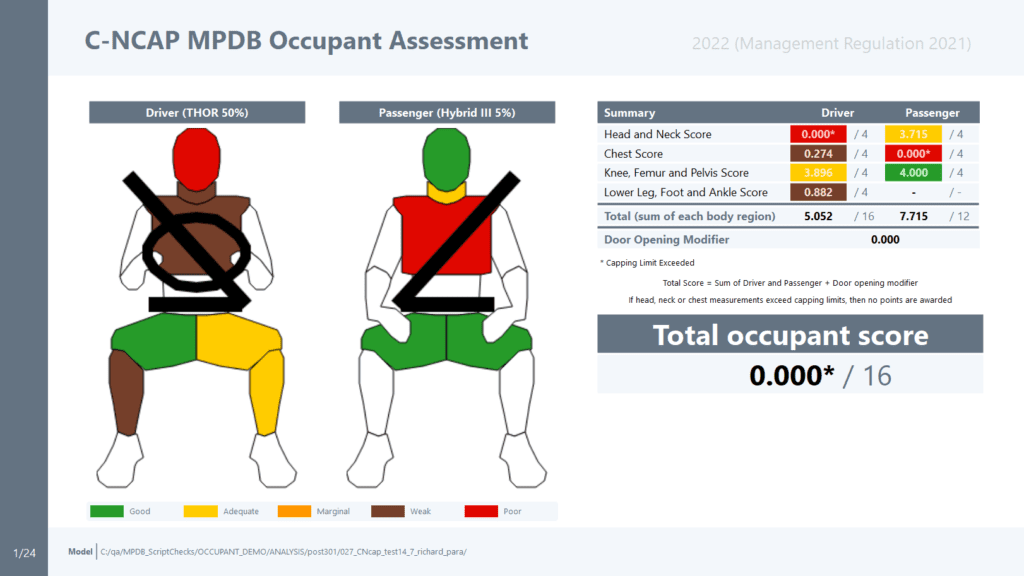Click the "Total occupant score" banner

pos(790,334)
